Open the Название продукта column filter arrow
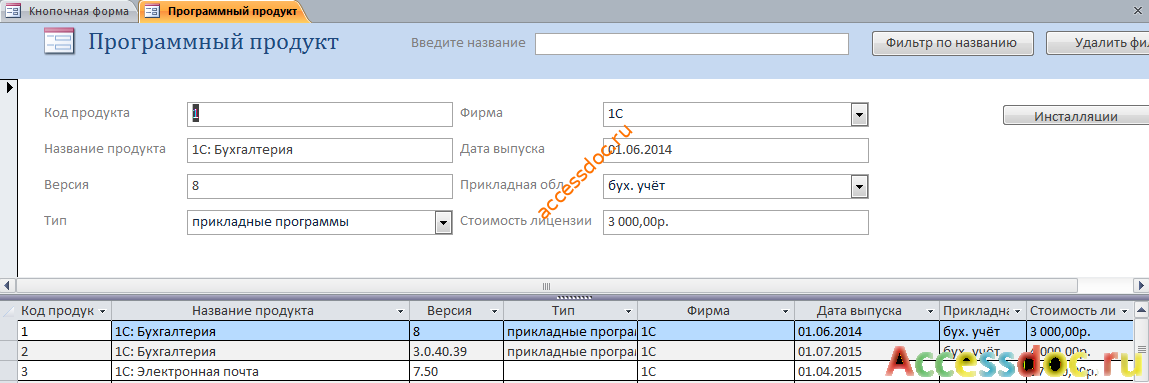1149x383 pixels. (400, 311)
